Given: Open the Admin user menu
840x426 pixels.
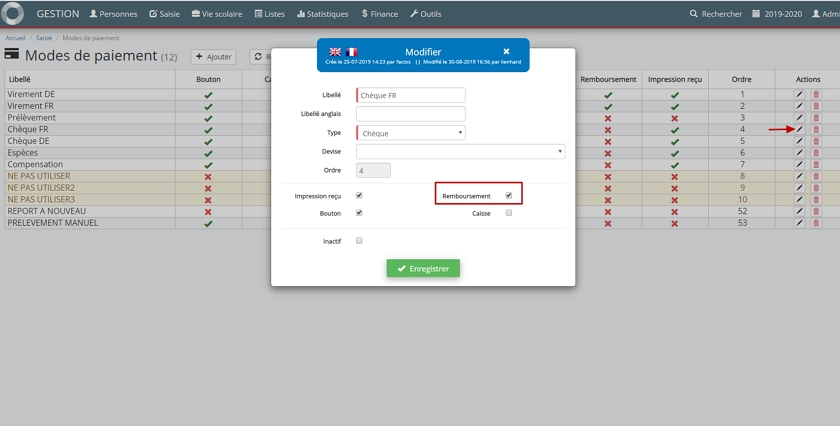Looking at the screenshot, I should coord(826,14).
